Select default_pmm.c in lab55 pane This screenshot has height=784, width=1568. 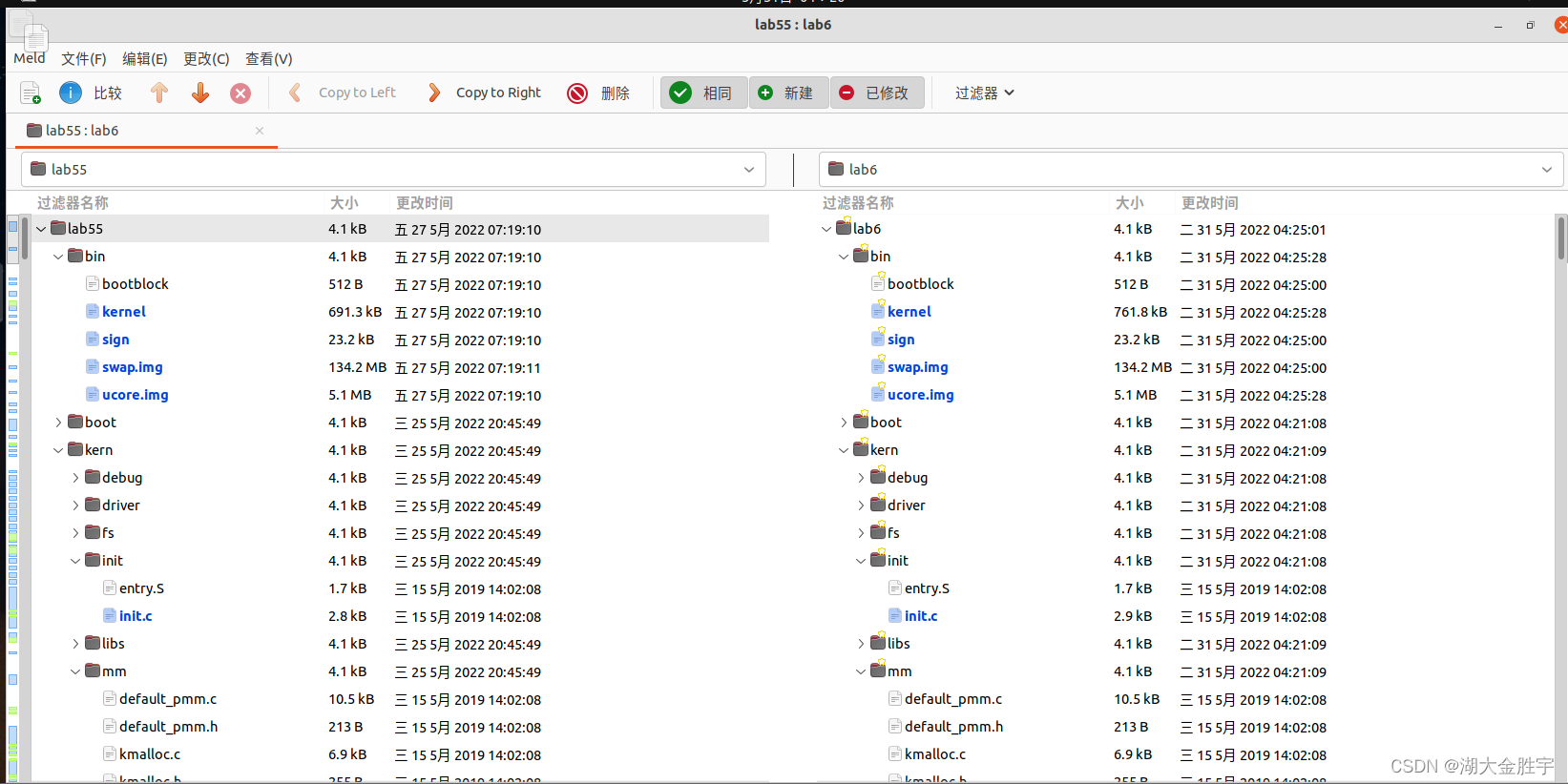click(x=168, y=699)
